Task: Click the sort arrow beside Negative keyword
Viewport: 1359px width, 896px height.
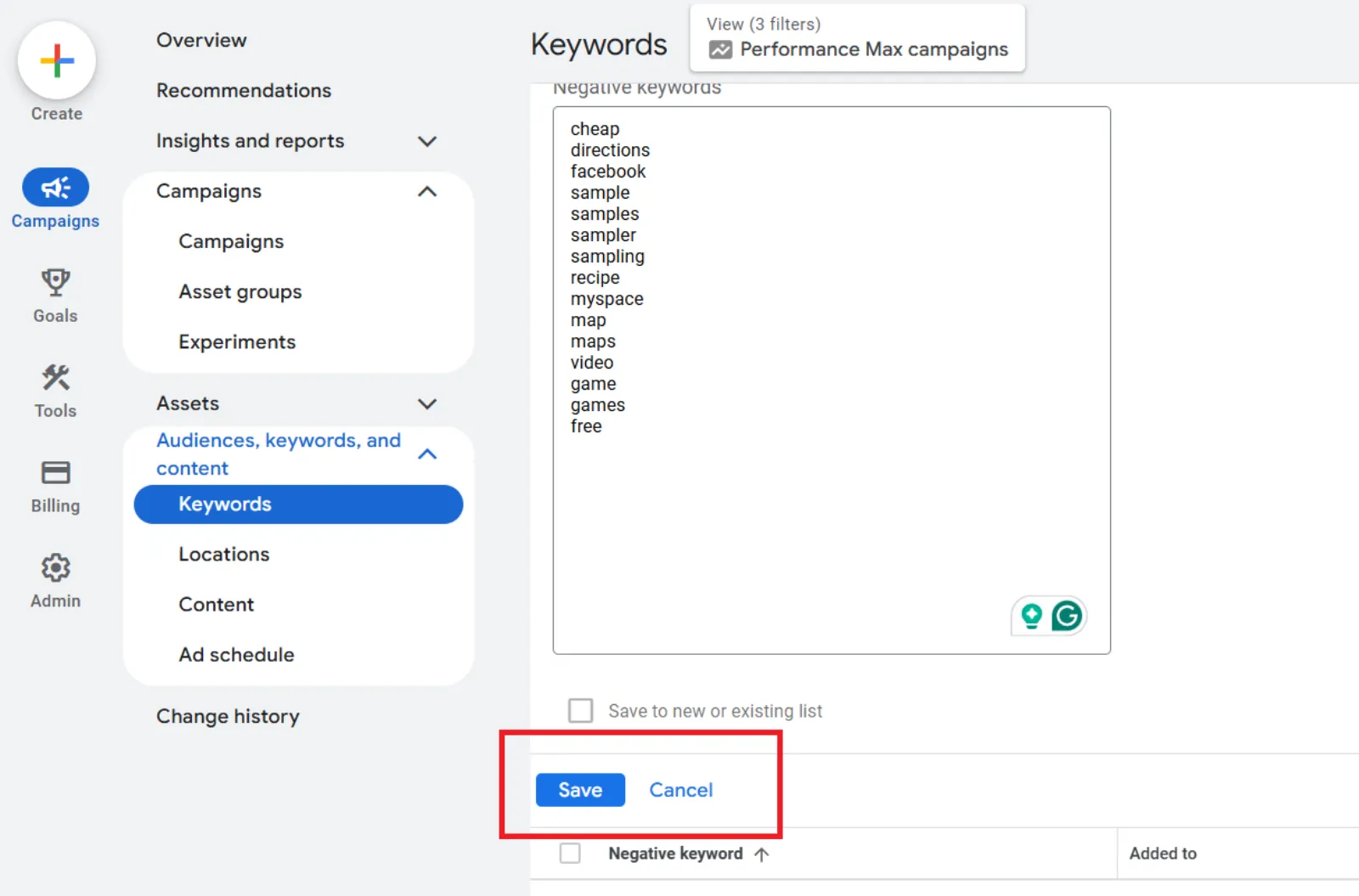Action: [x=762, y=854]
